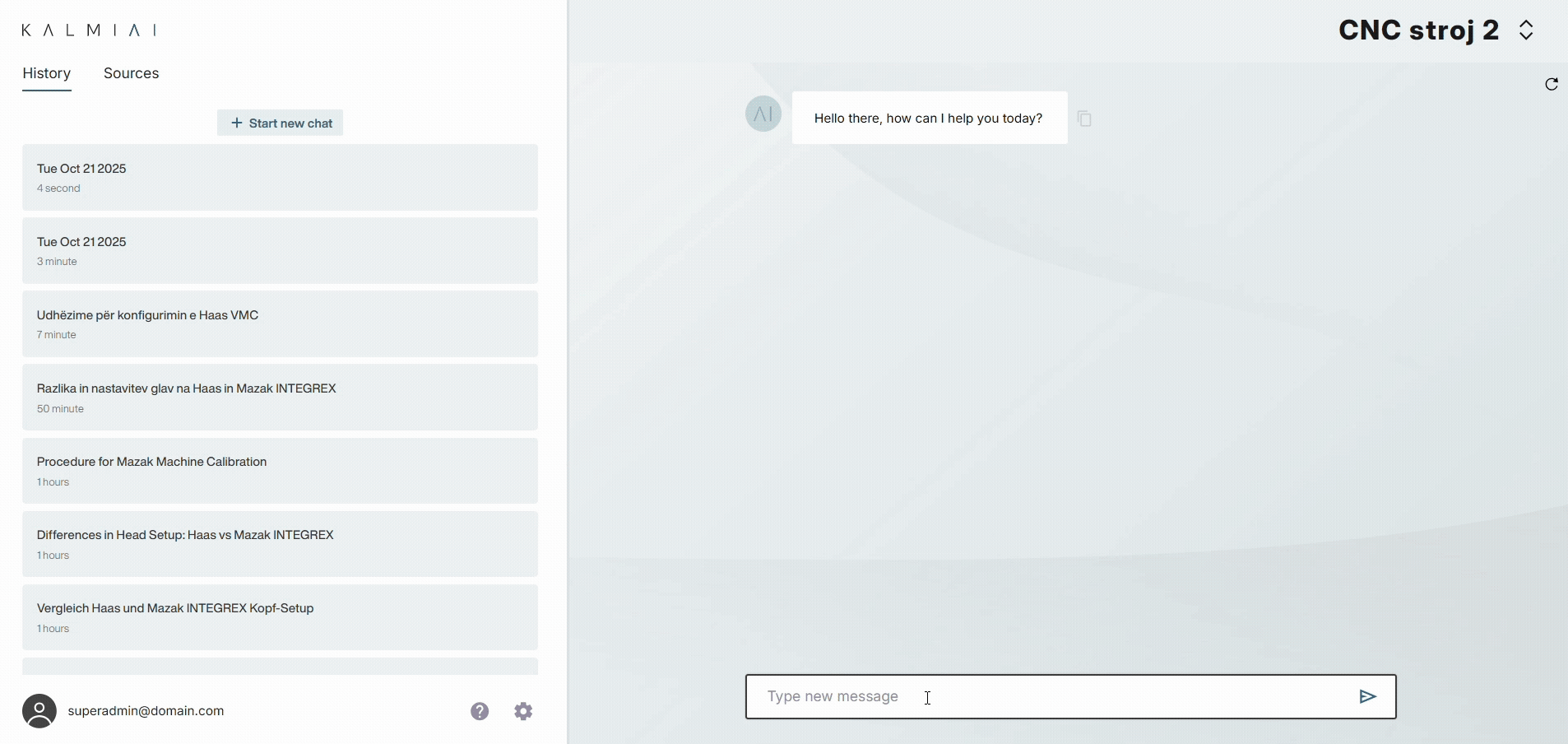Click the superadmin user avatar icon
This screenshot has height=744, width=1568.
(x=39, y=711)
